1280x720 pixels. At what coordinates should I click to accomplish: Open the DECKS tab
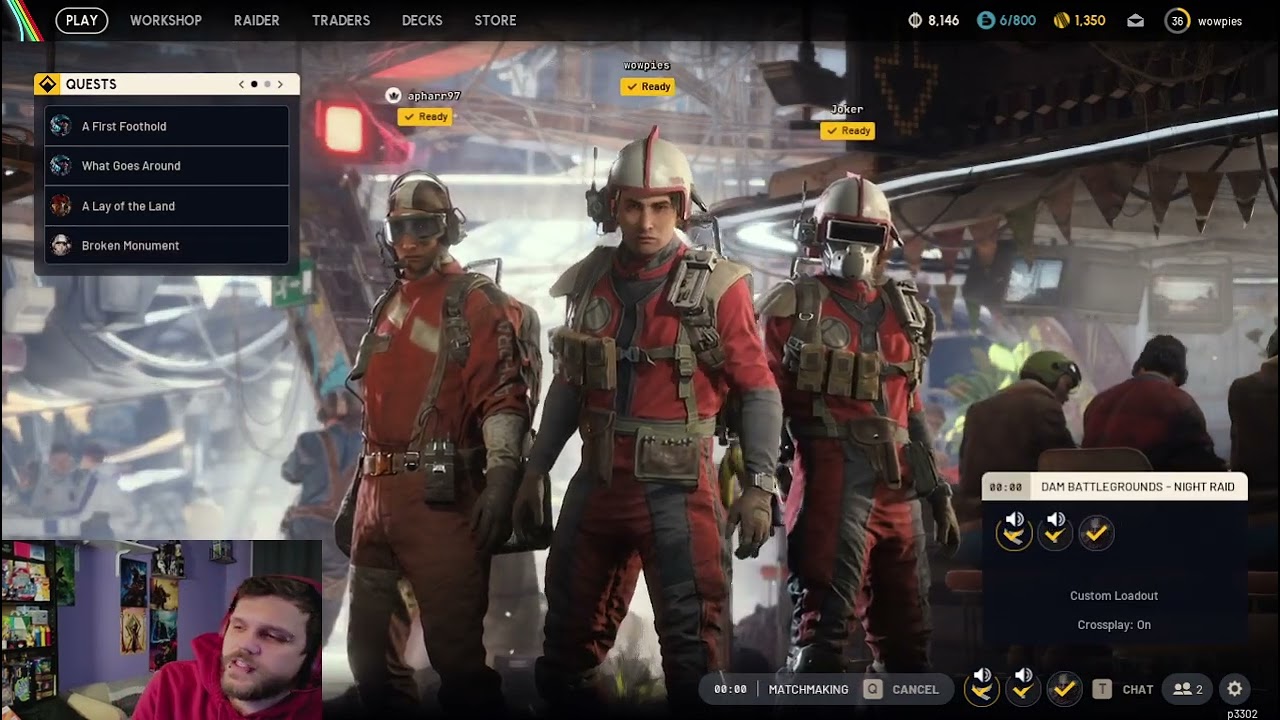(422, 20)
